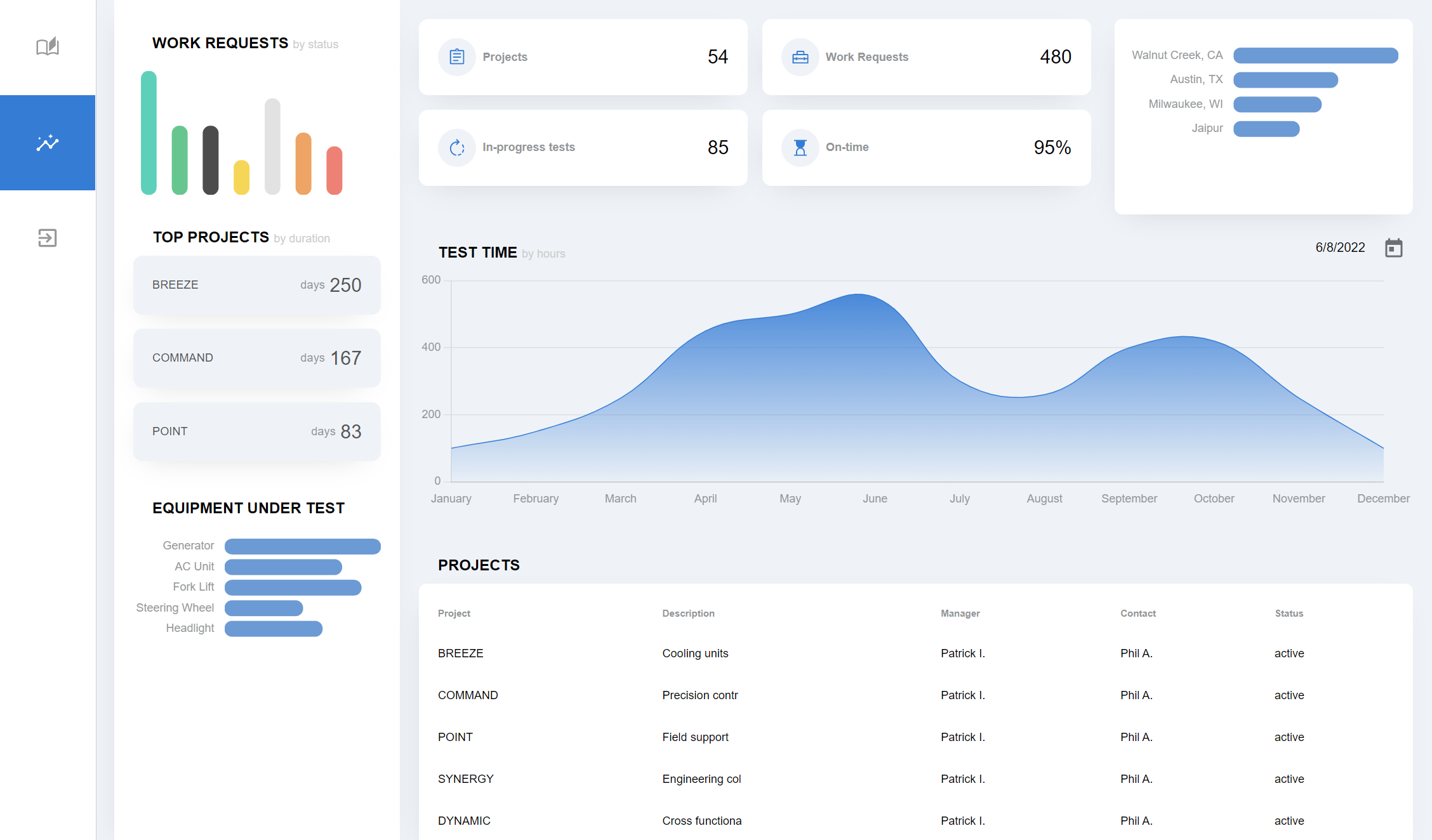Click the Generator equipment bar
This screenshot has height=840, width=1432.
click(x=303, y=546)
